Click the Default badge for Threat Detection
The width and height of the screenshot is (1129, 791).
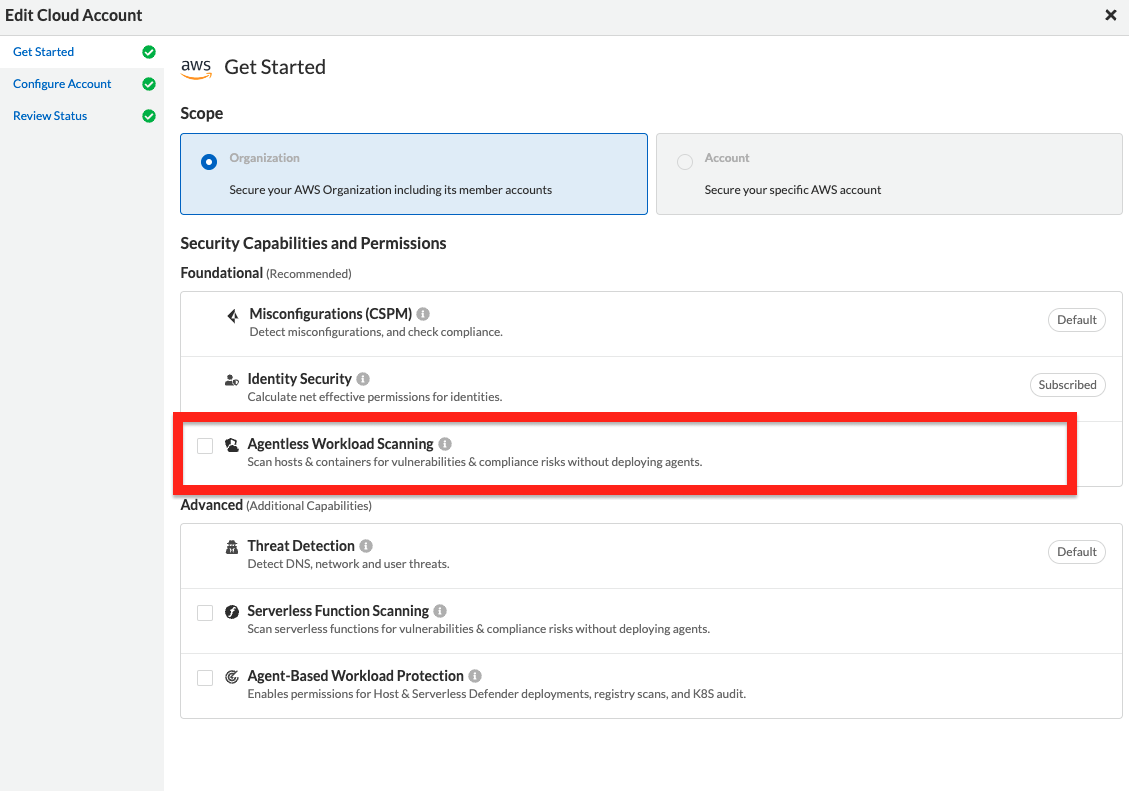pyautogui.click(x=1077, y=552)
